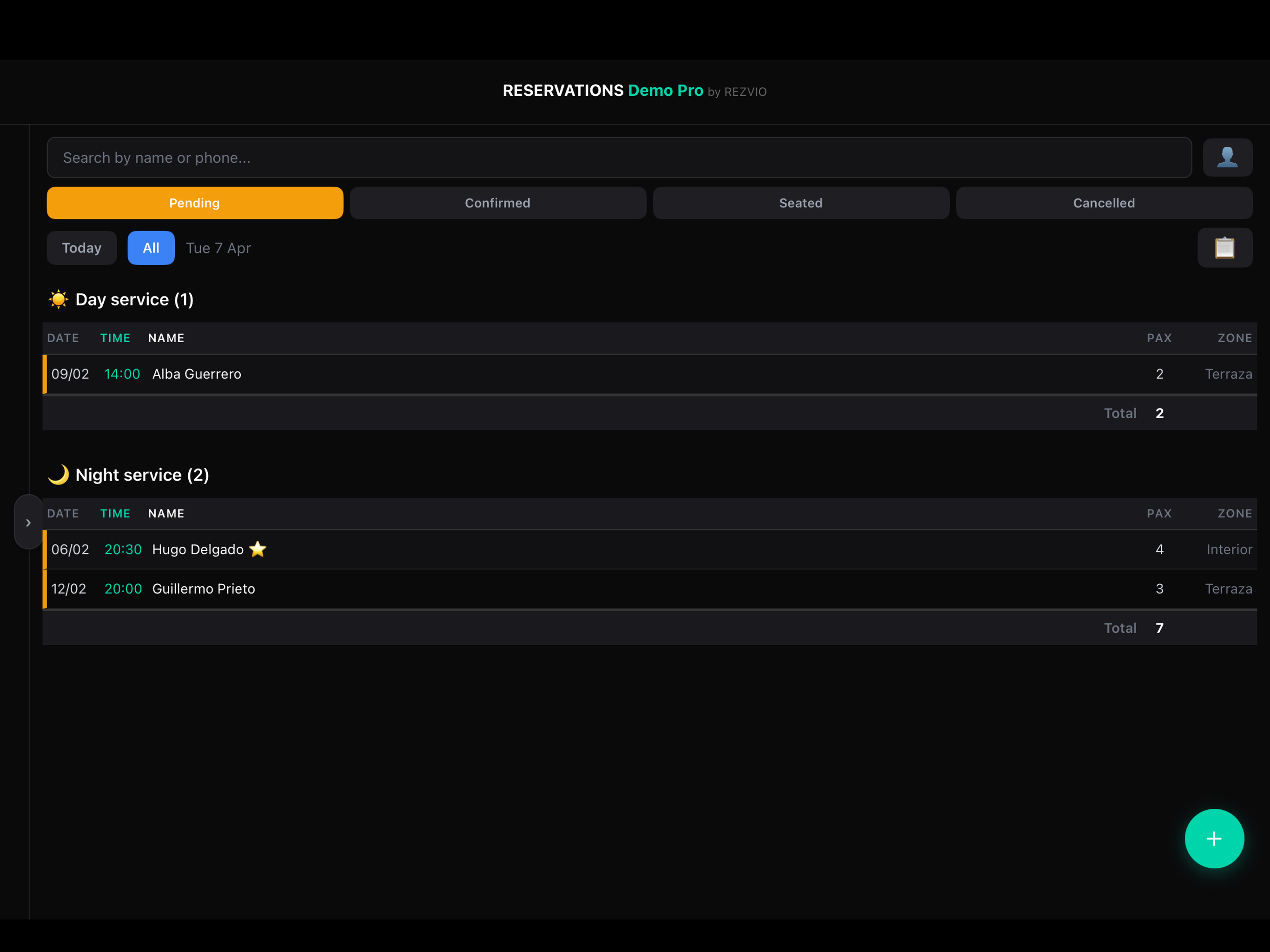Open the Tue 7 Apr date picker
Screen dimensions: 1270x952
218,248
